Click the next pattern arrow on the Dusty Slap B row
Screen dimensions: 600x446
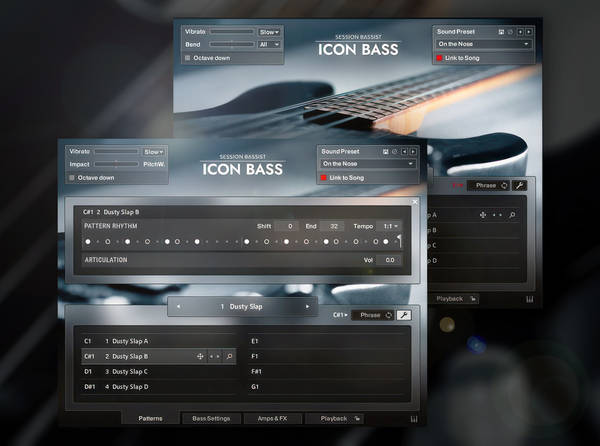coord(218,356)
